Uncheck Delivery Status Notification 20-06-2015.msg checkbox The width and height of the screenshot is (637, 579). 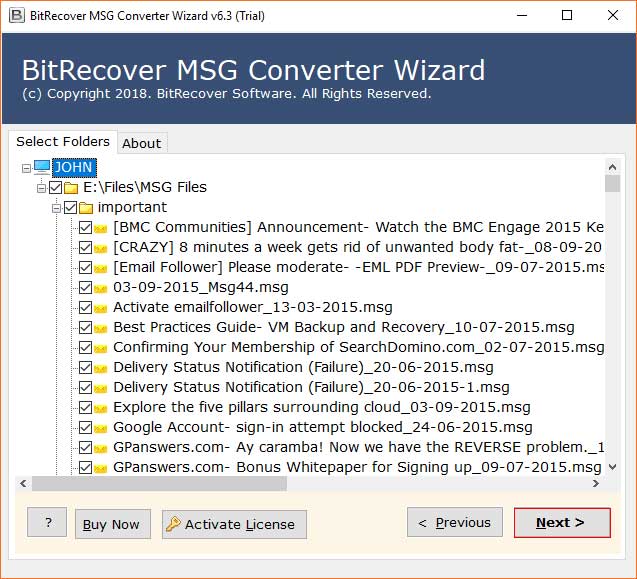pyautogui.click(x=85, y=368)
